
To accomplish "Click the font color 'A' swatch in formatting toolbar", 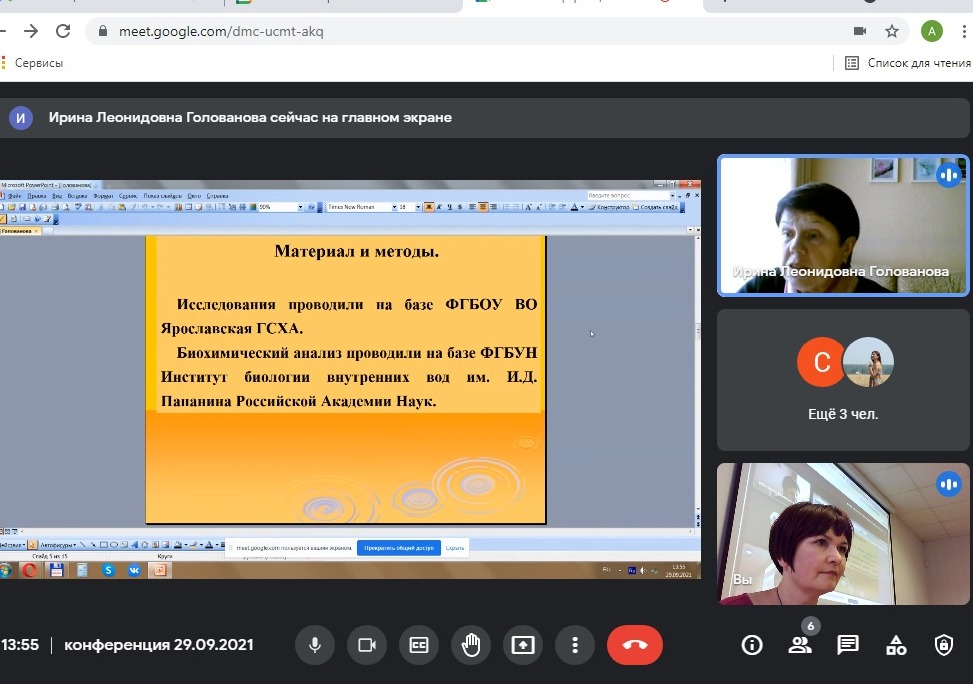I will 574,207.
